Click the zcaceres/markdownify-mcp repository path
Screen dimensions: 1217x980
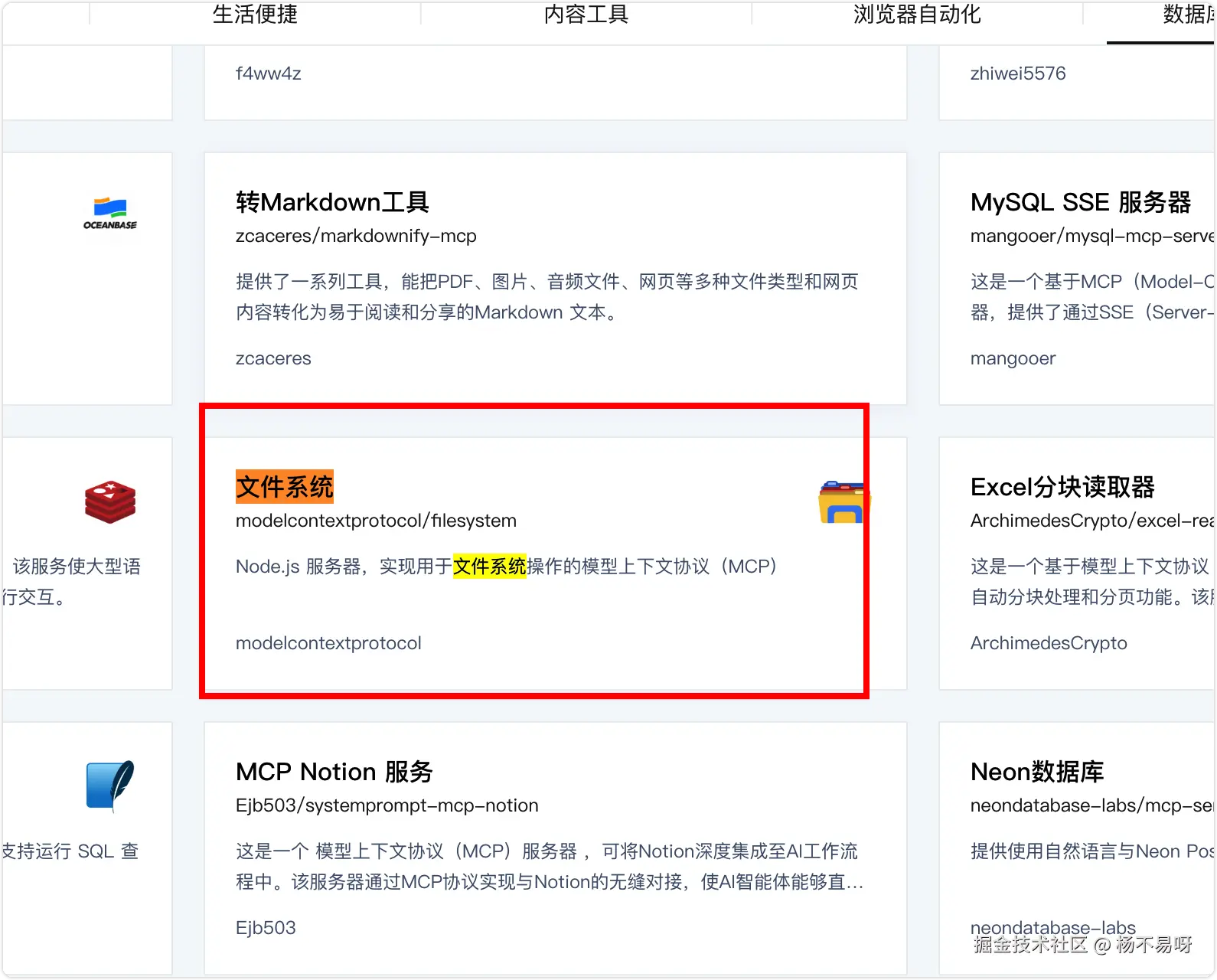[x=356, y=236]
